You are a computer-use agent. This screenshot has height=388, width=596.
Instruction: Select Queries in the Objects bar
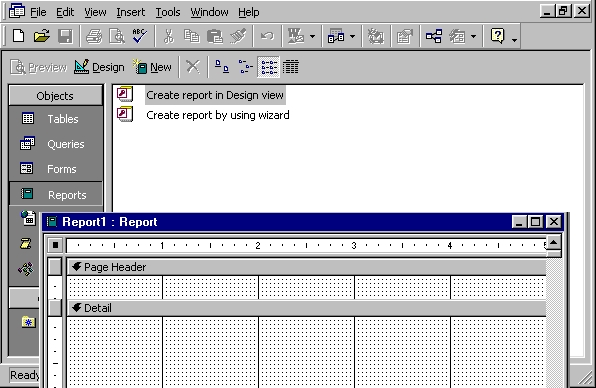pos(55,144)
